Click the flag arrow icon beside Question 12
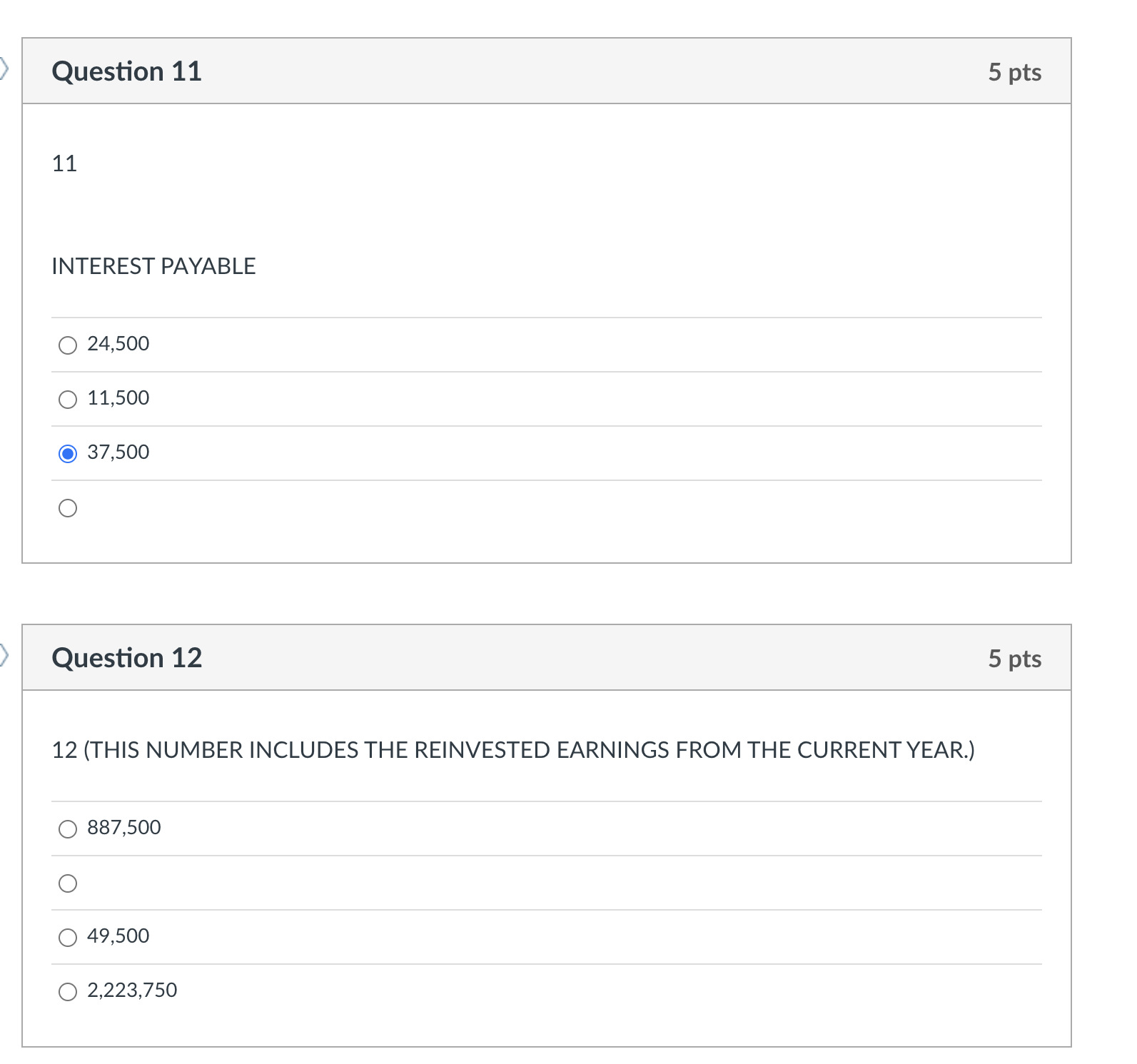 click(x=4, y=654)
